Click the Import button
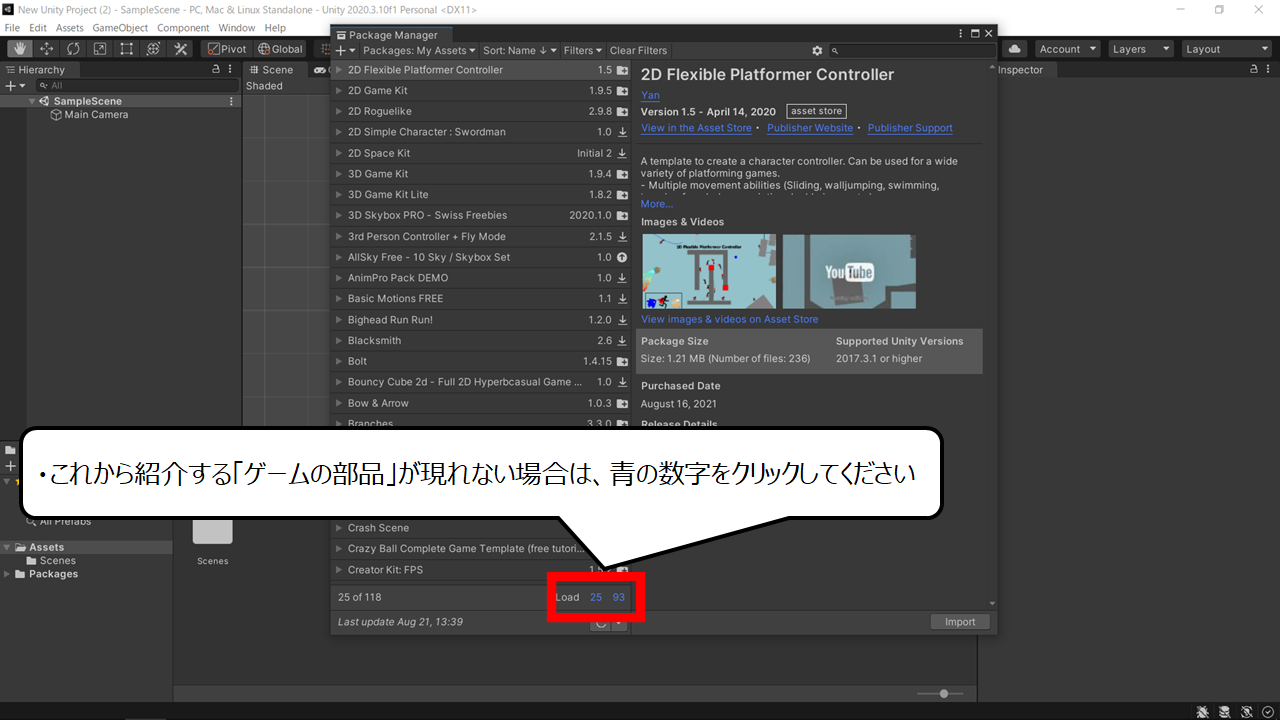The width and height of the screenshot is (1280, 720). point(960,622)
